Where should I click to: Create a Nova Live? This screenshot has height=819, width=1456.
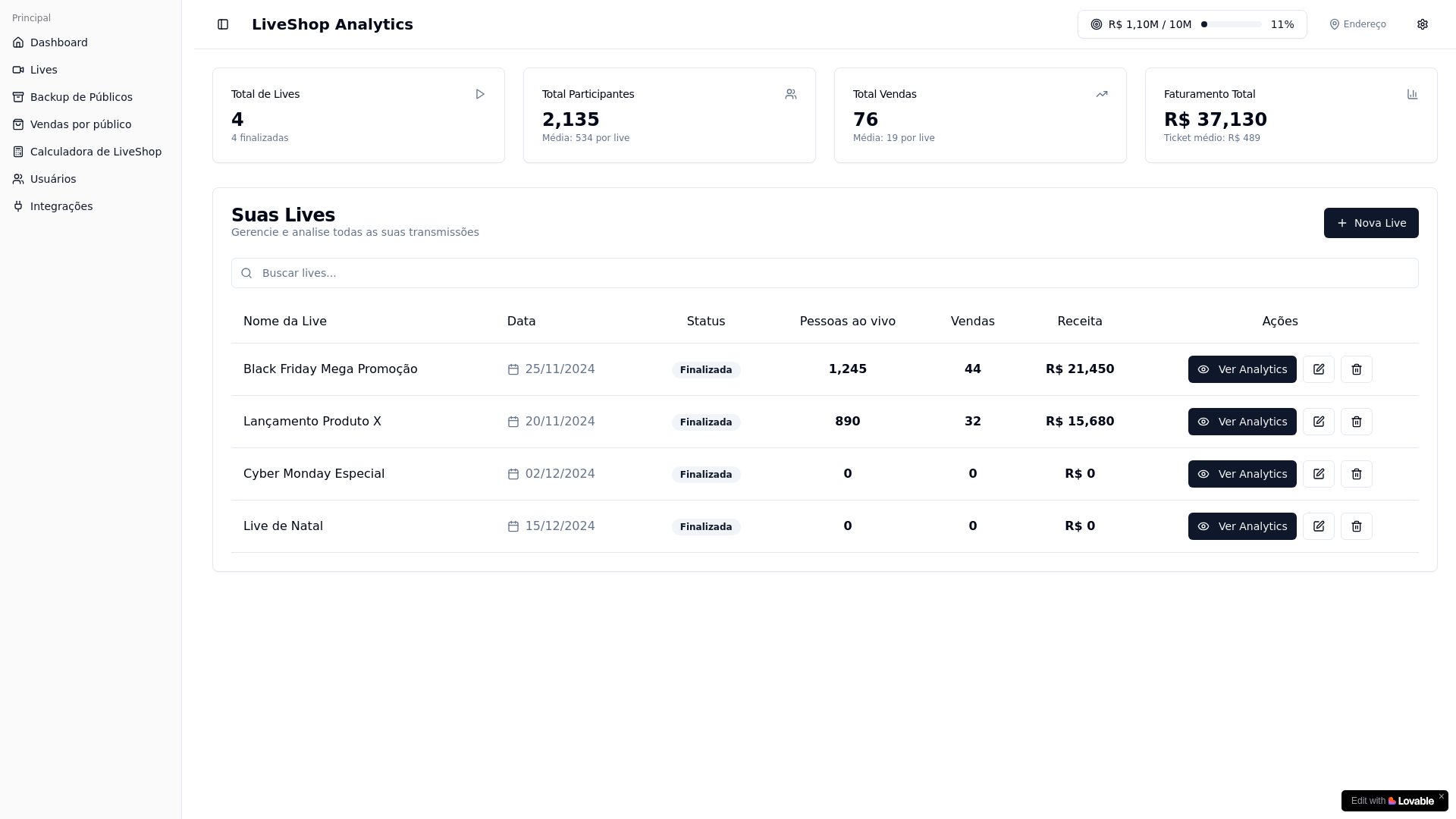pos(1371,223)
